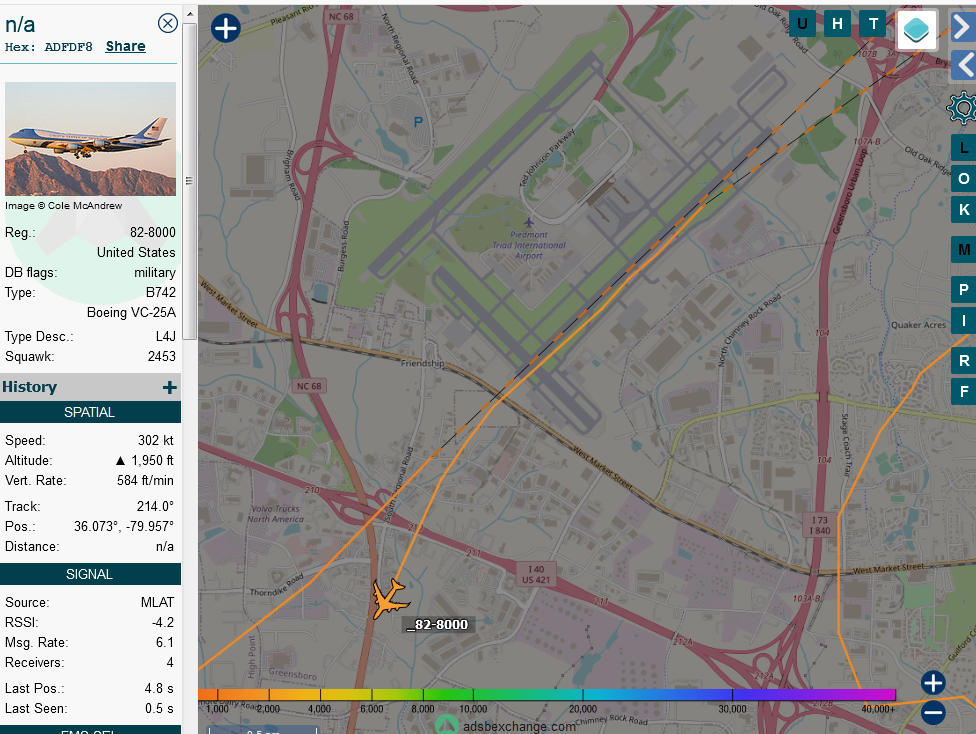Zoom in with the map plus button
This screenshot has height=734, width=976.
click(x=932, y=682)
